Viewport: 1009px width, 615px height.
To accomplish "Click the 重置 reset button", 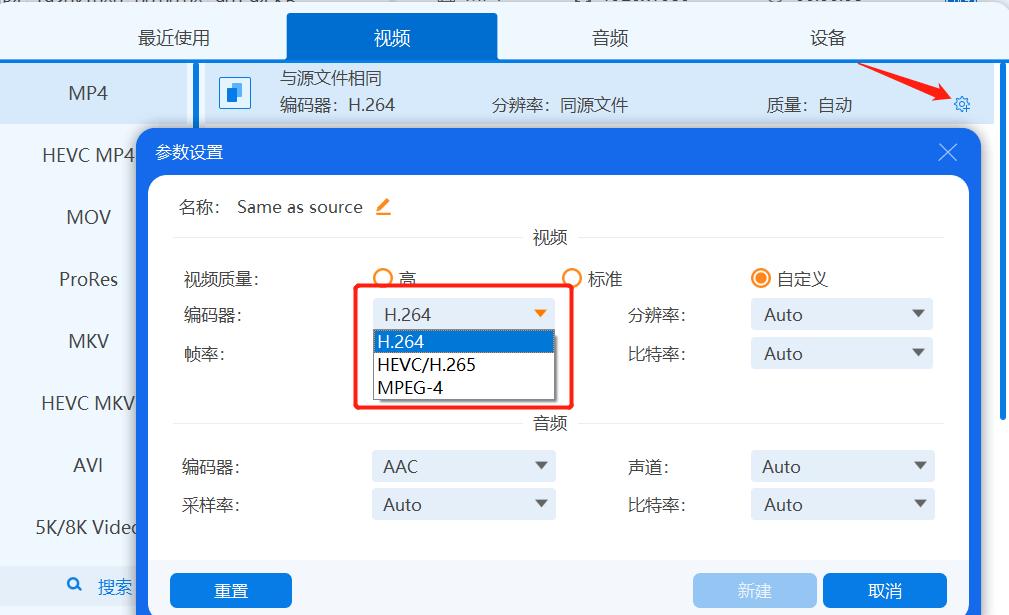I will 230,590.
